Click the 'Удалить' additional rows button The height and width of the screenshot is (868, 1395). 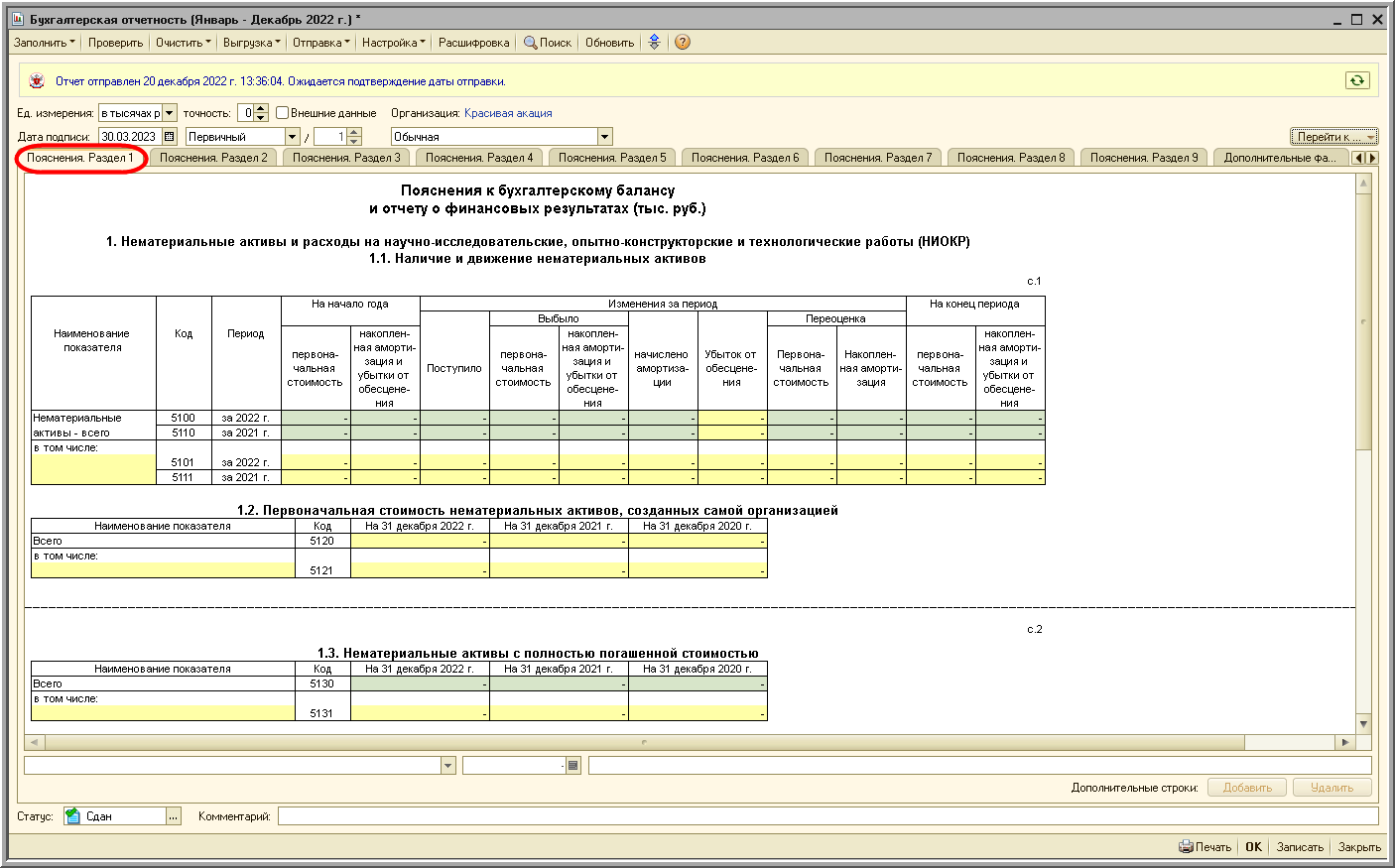pos(1332,788)
